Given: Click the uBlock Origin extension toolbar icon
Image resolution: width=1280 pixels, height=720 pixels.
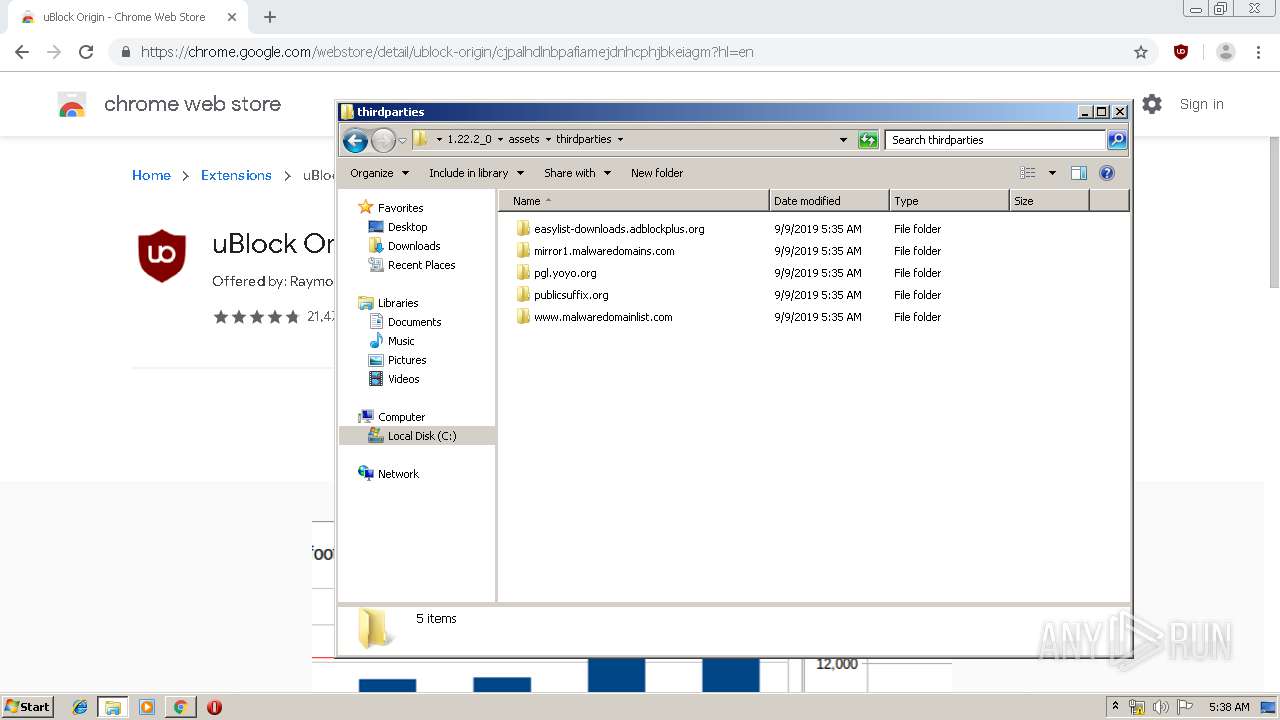Looking at the screenshot, I should (1181, 52).
